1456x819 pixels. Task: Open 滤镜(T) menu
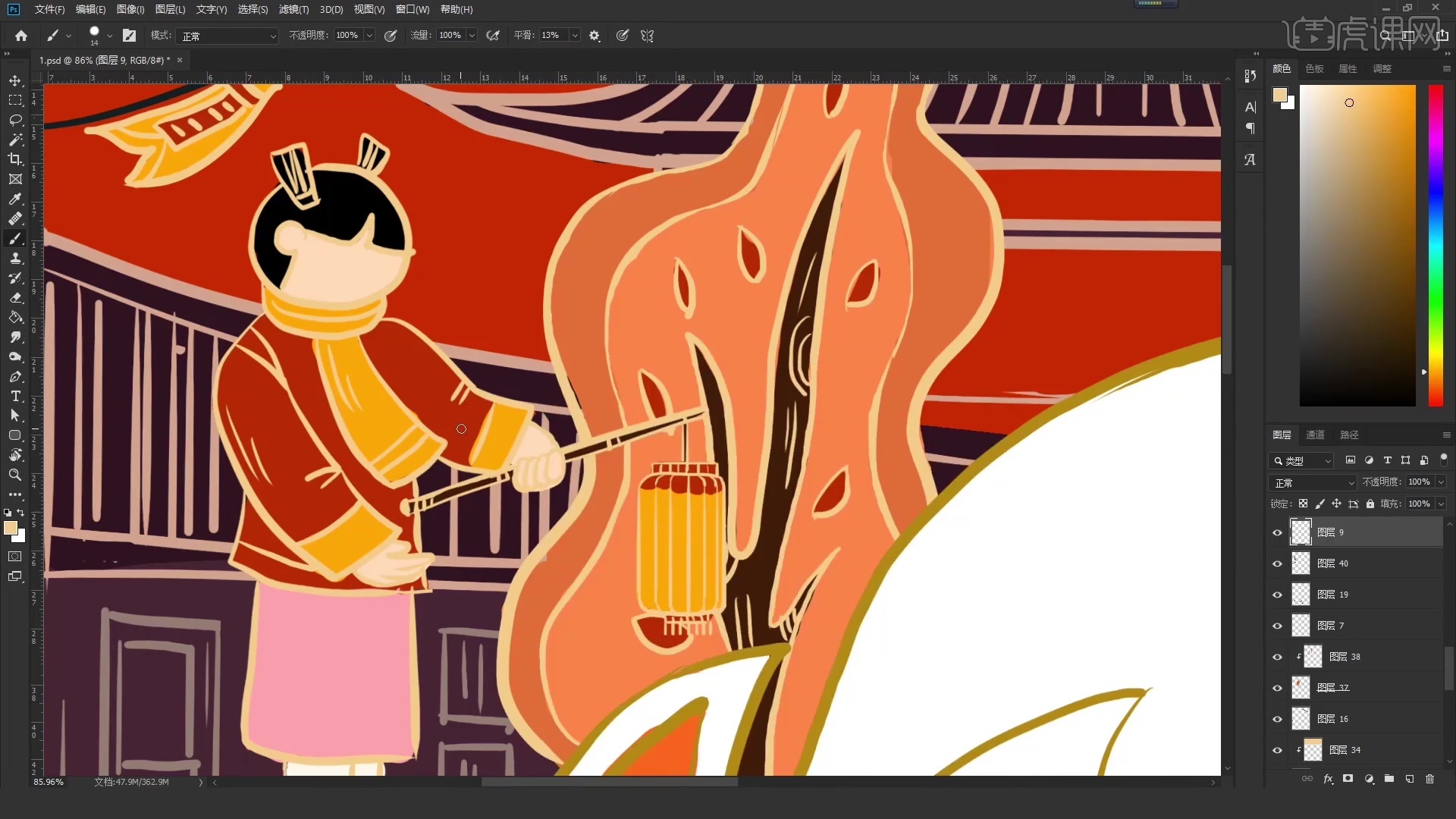(x=293, y=9)
